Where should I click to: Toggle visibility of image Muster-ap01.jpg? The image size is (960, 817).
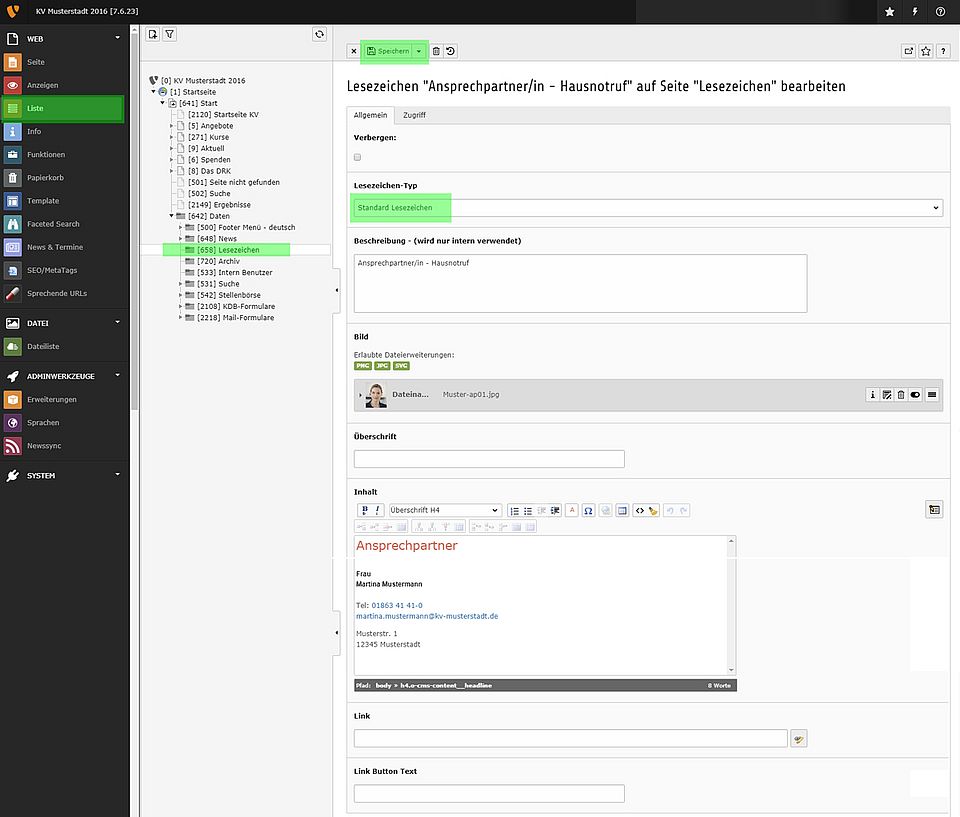(x=915, y=395)
